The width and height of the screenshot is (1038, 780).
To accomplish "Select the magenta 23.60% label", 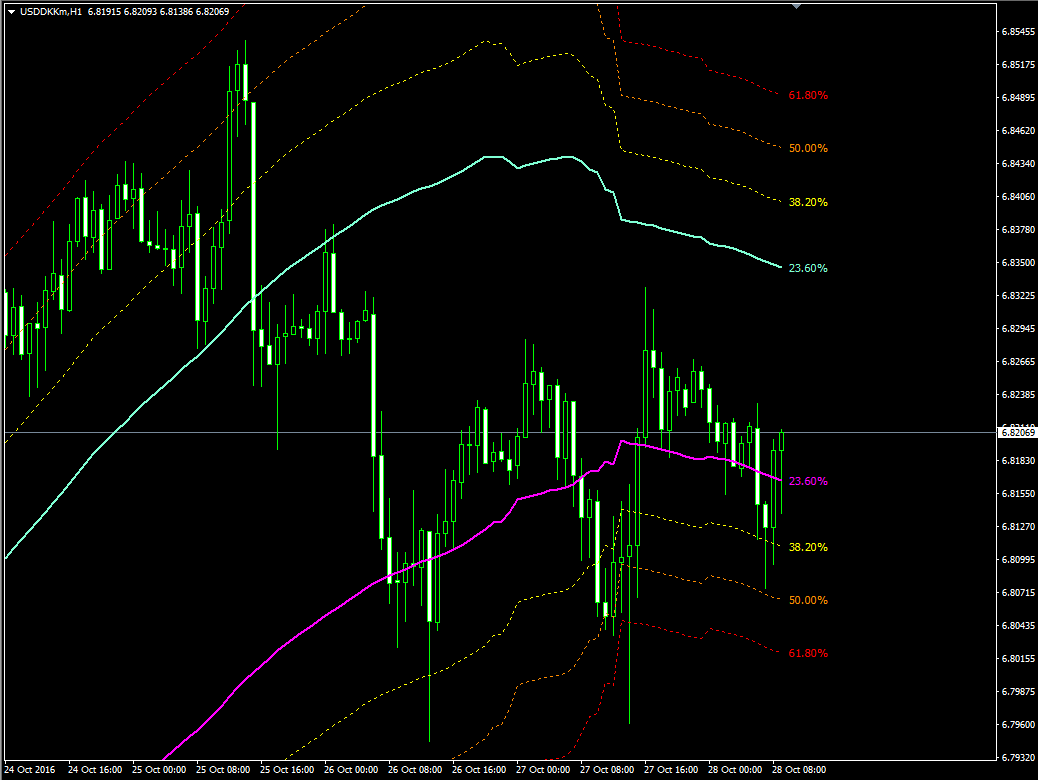I will [x=808, y=481].
